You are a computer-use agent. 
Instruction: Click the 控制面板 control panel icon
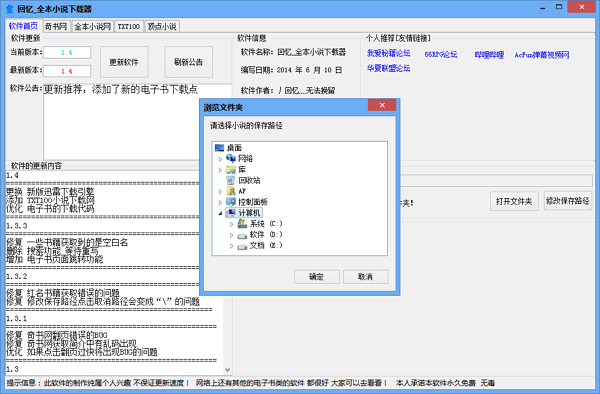[x=231, y=202]
